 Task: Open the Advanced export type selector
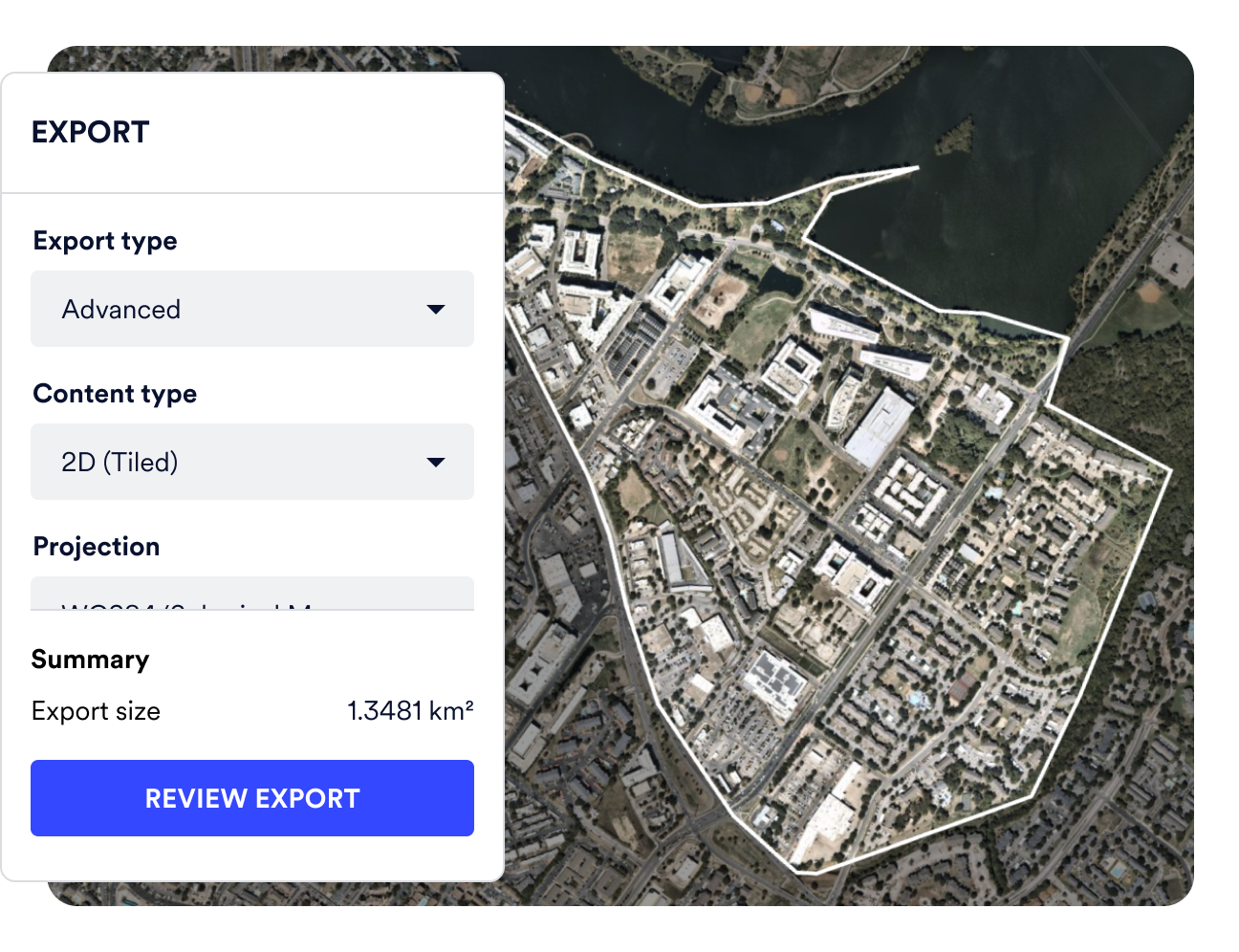point(252,309)
